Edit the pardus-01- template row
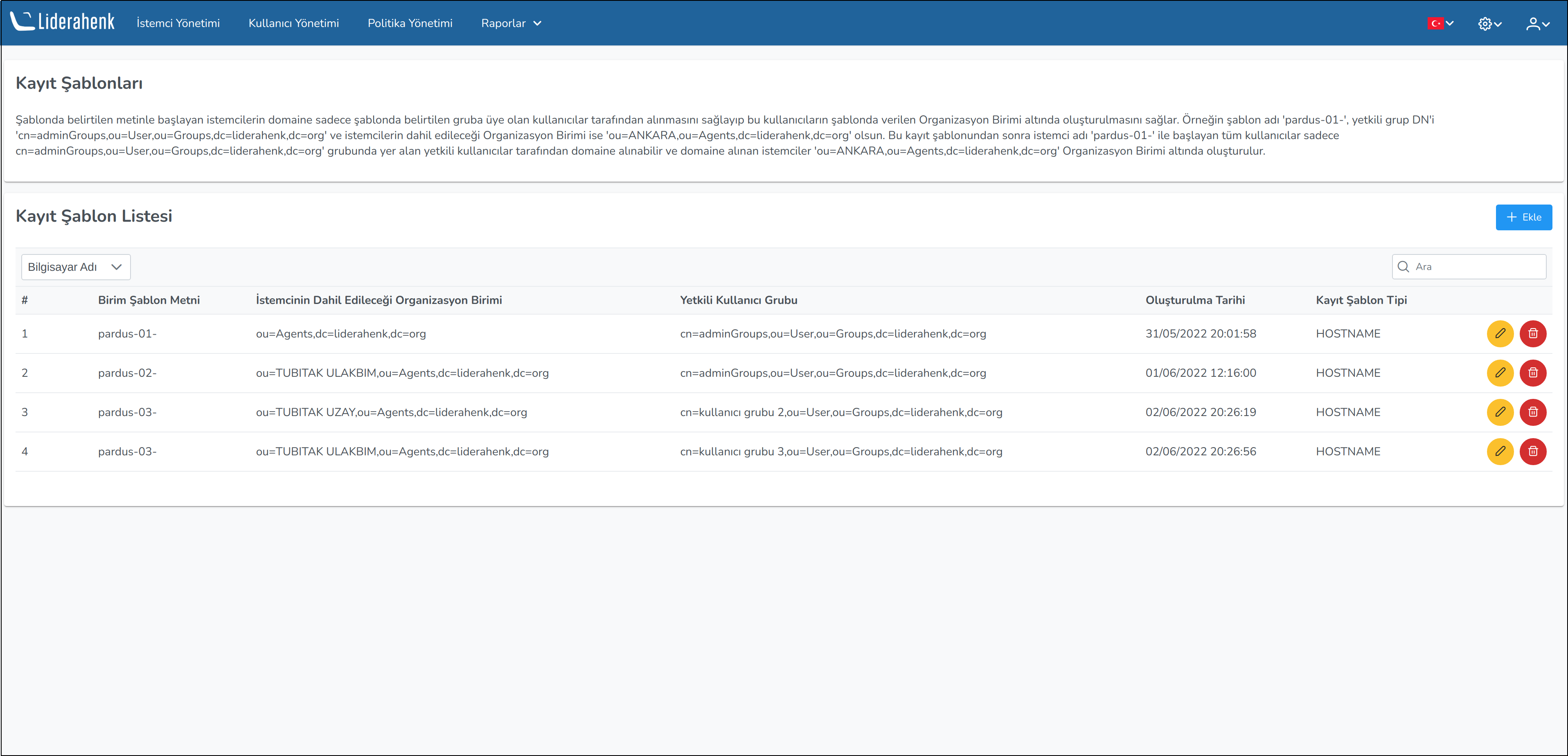Screen dimensions: 1568x756 tap(1500, 333)
